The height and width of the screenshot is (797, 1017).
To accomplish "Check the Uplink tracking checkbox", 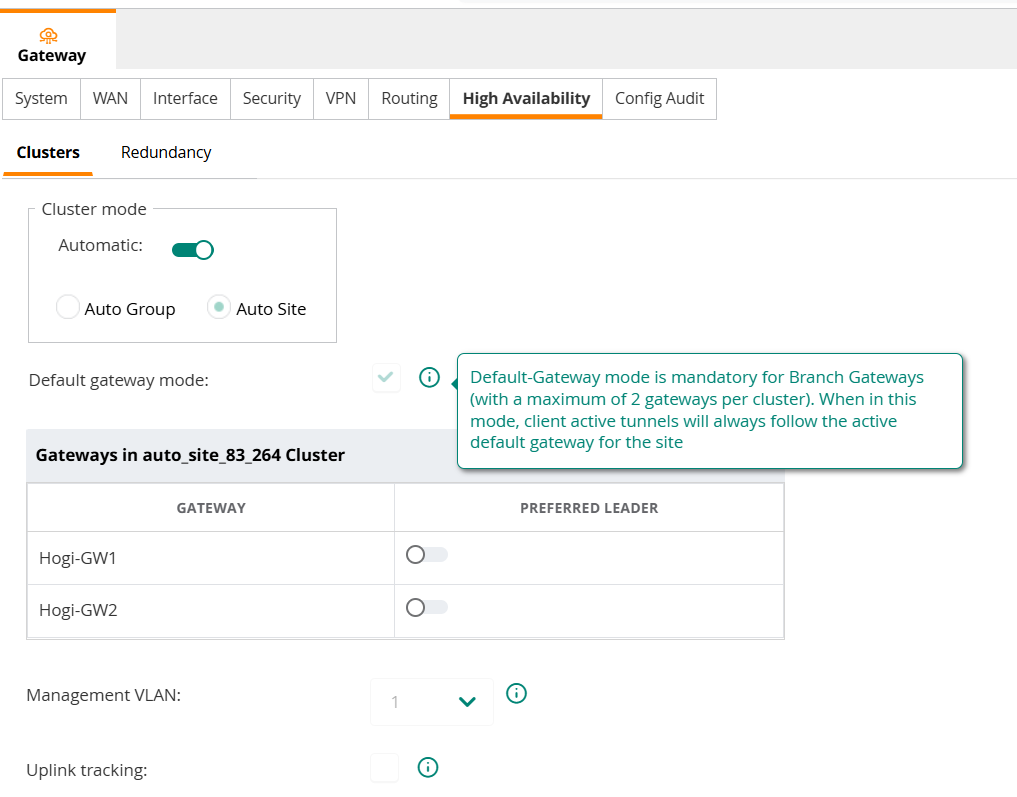I will pyautogui.click(x=384, y=768).
